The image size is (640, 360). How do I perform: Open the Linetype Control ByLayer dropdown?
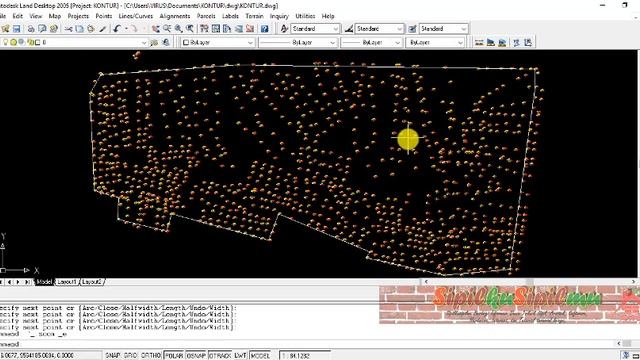333,42
